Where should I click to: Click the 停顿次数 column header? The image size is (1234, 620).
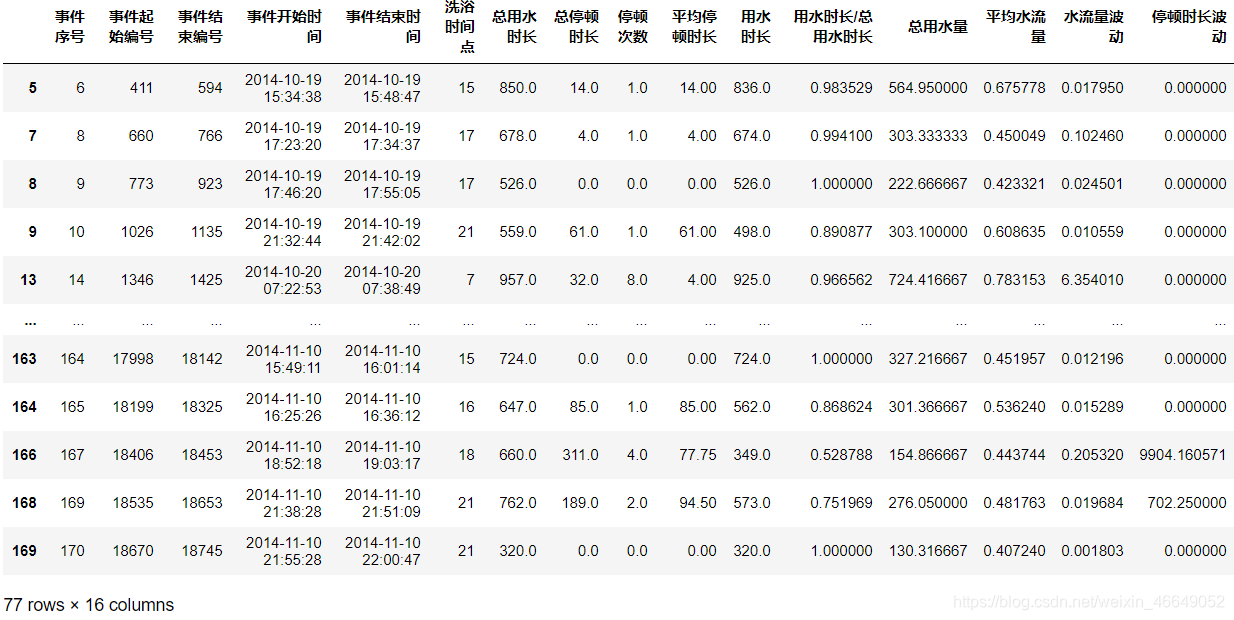coord(633,27)
